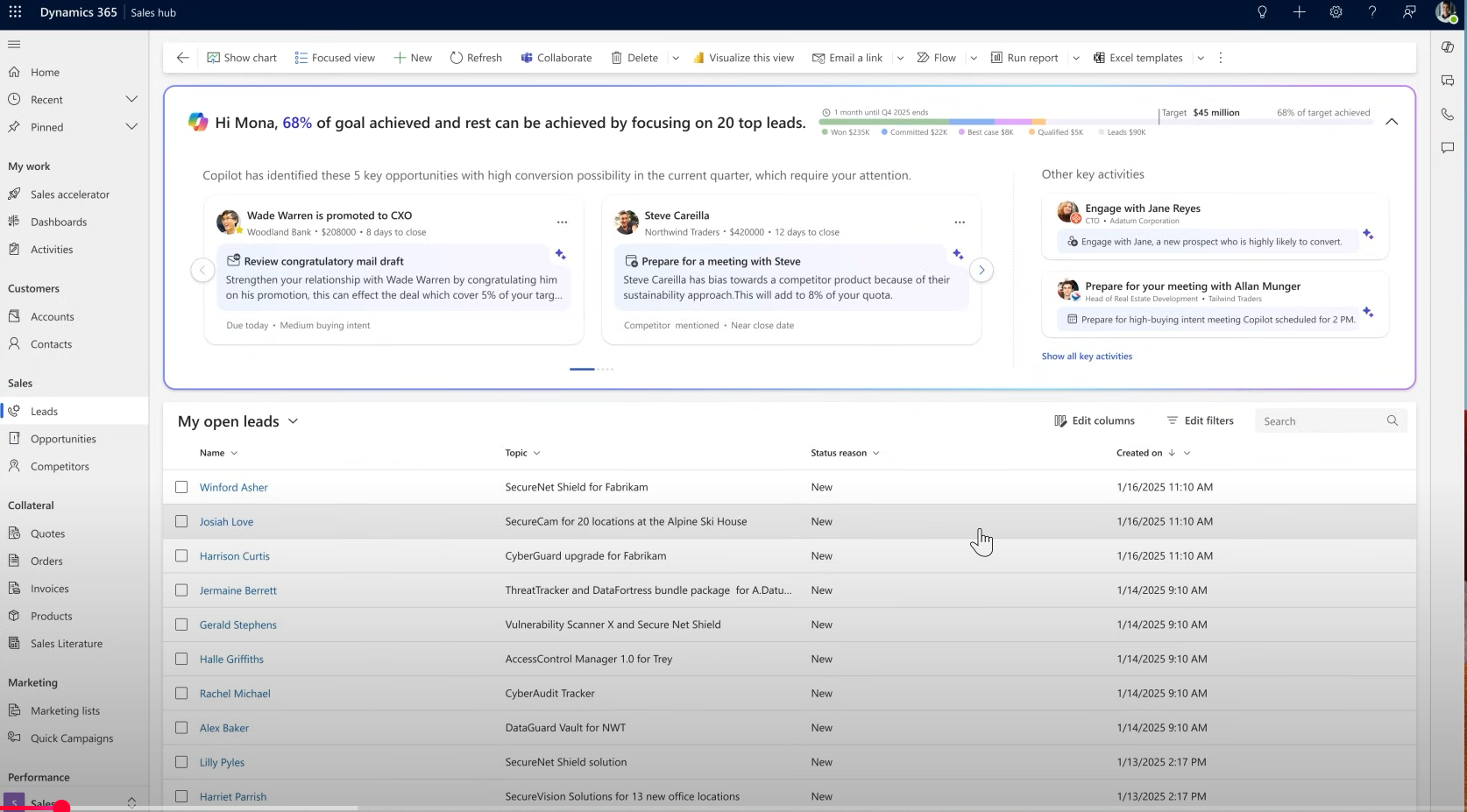Open Show all key activities link
The image size is (1467, 812).
tap(1087, 357)
